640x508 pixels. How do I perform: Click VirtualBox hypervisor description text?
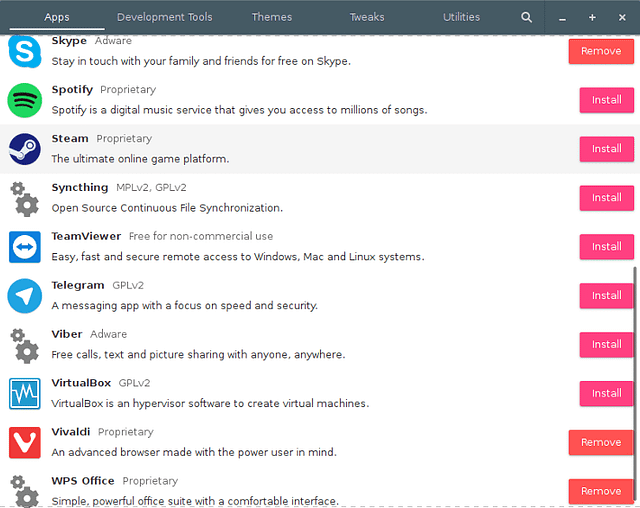210,403
